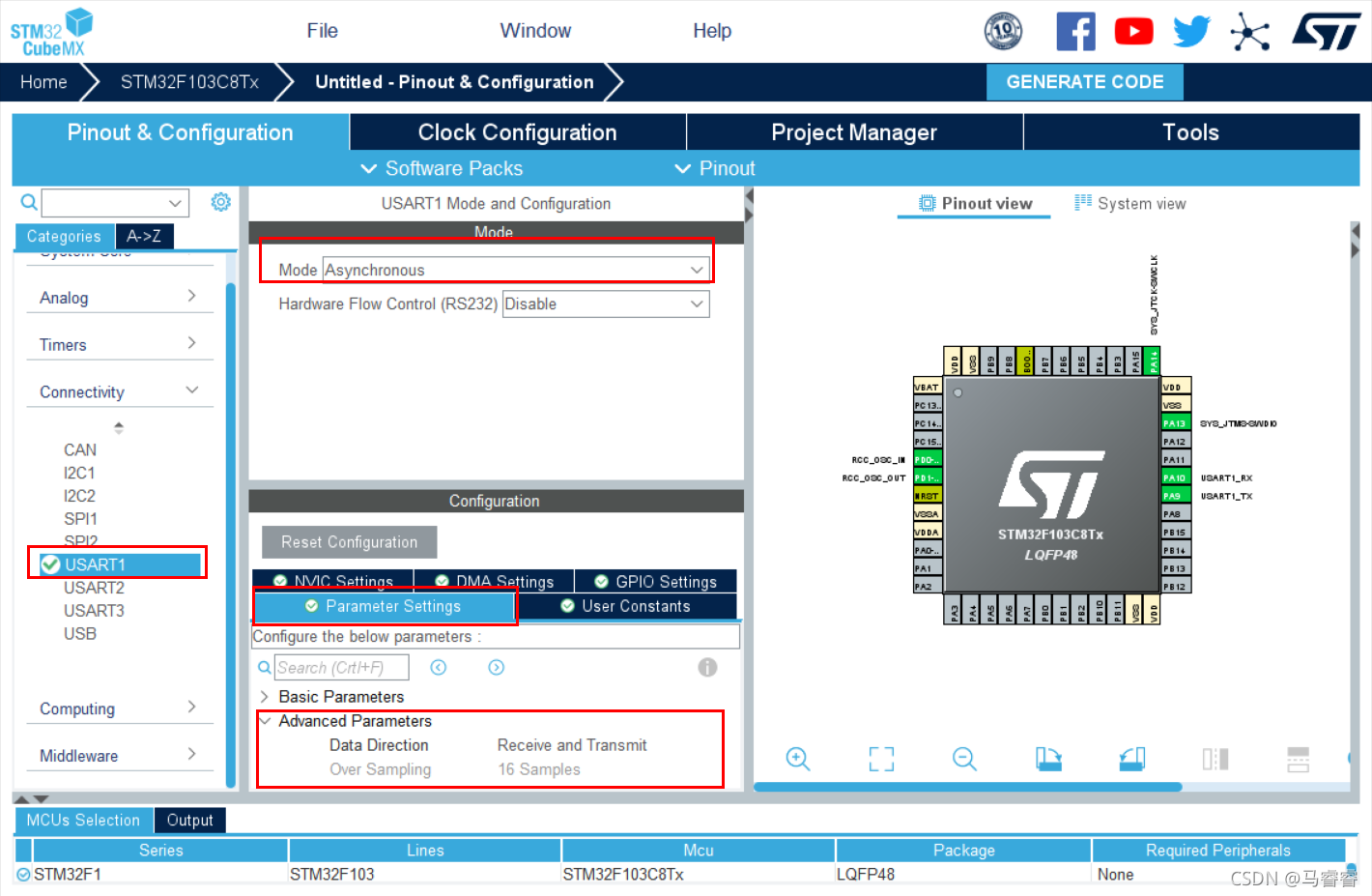Collapse Advanced Parameters section
Viewport: 1372px width, 896px height.
pos(265,720)
